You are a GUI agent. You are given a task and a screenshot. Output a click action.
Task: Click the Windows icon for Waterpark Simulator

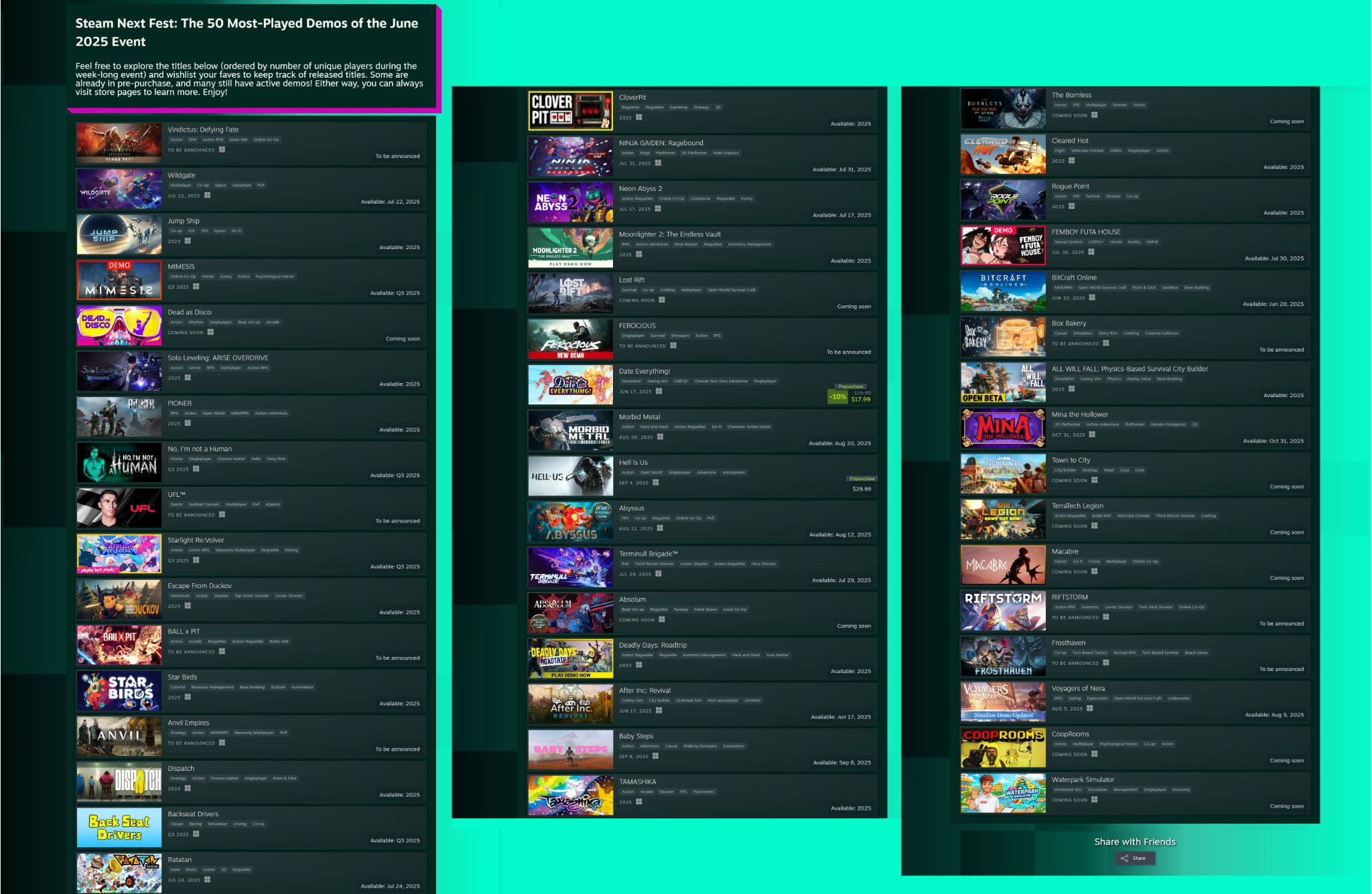click(x=1094, y=800)
